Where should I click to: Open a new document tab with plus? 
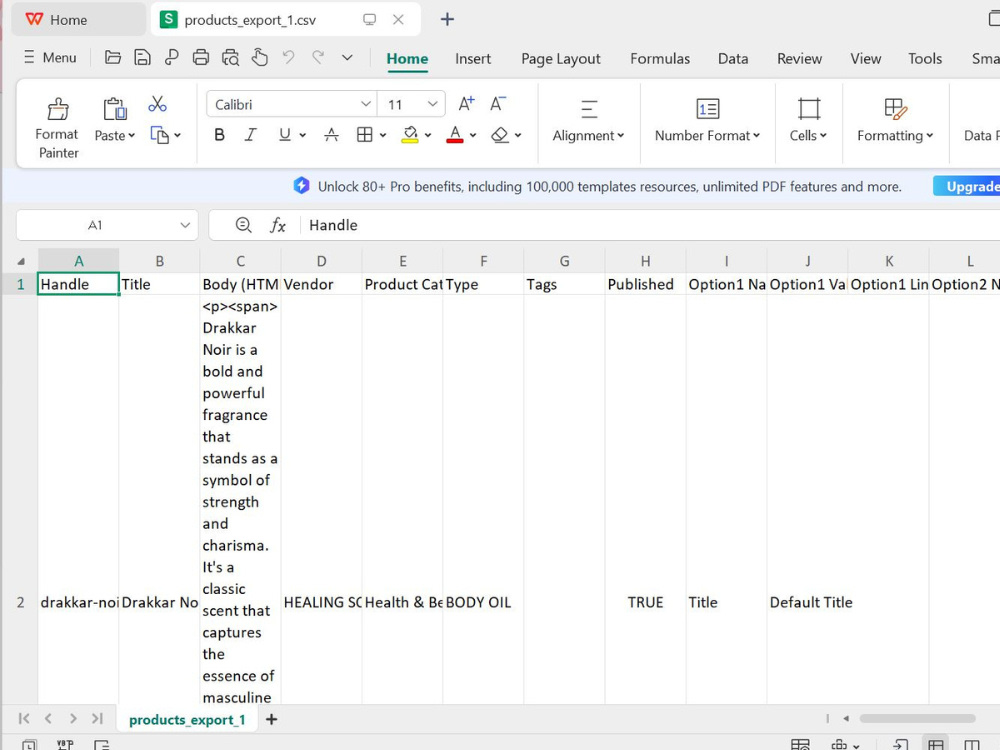[447, 19]
